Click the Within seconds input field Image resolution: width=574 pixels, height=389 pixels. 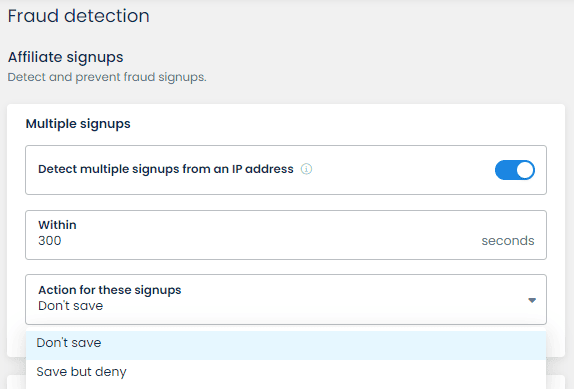click(x=286, y=235)
